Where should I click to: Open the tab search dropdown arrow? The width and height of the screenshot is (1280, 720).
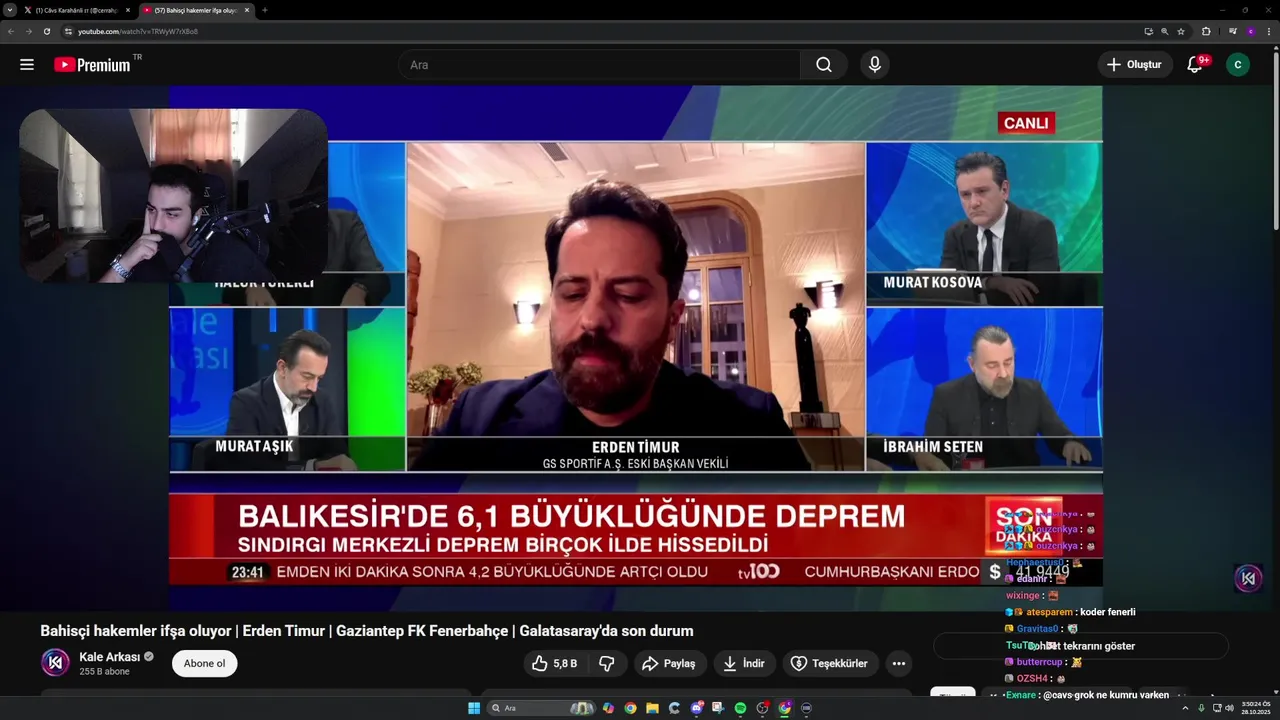tap(10, 10)
